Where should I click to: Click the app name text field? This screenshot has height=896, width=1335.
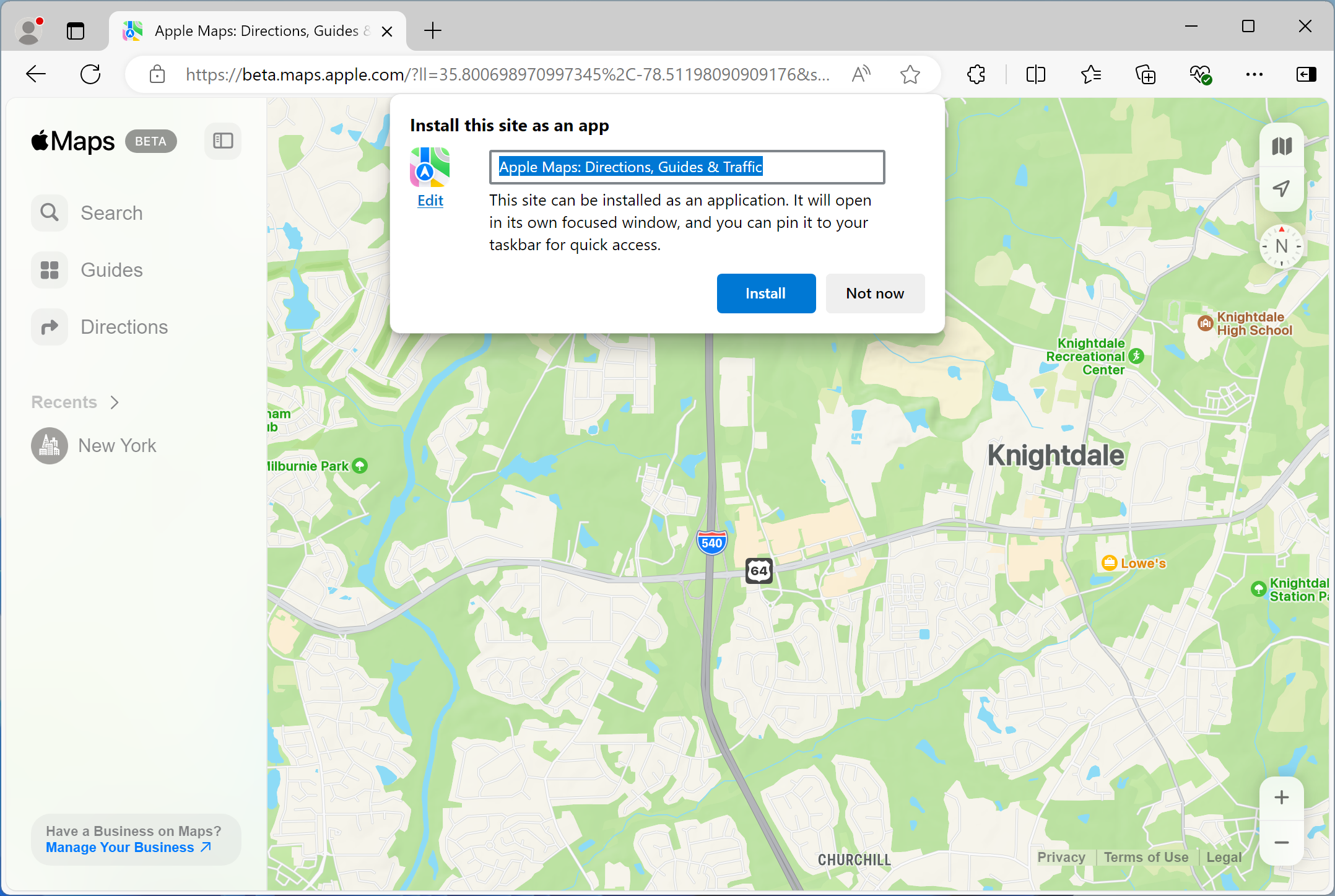tap(686, 167)
